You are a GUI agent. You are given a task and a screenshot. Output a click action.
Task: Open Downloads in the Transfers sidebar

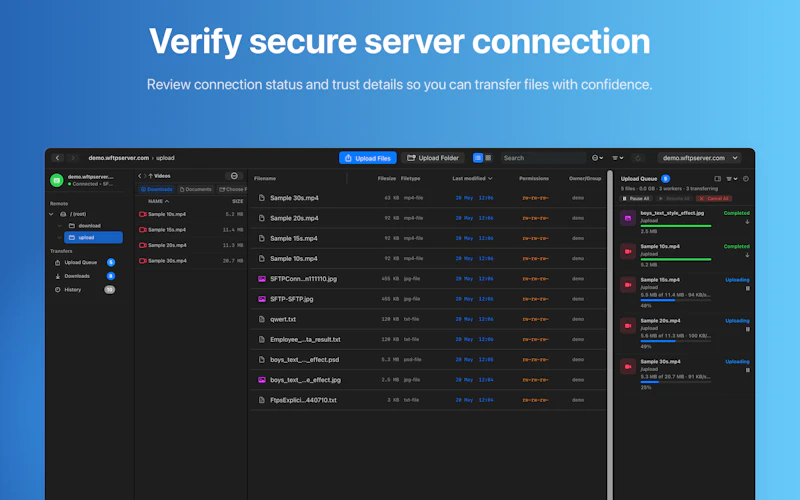[x=85, y=276]
